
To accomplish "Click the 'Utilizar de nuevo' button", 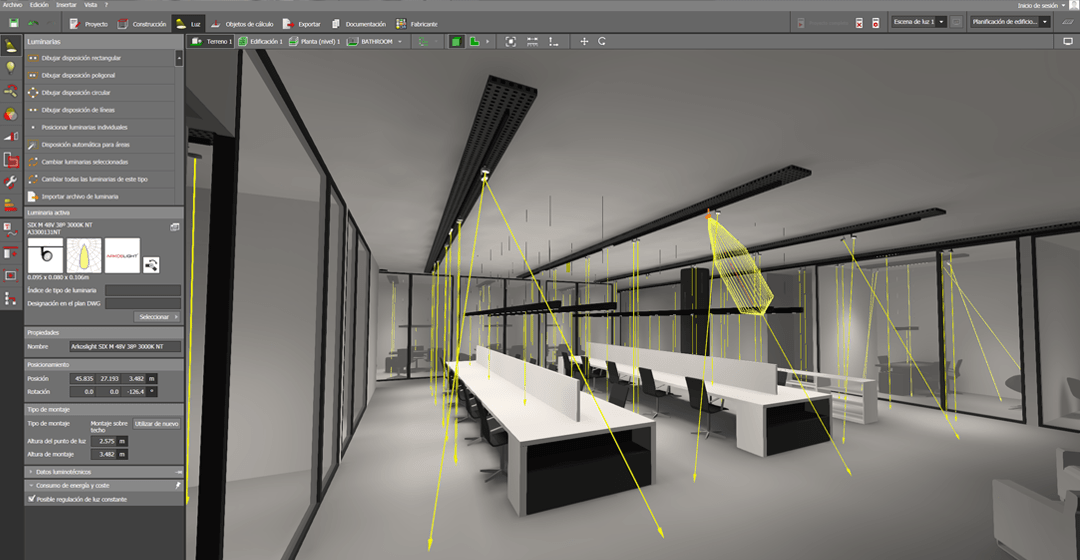I will pos(156,424).
